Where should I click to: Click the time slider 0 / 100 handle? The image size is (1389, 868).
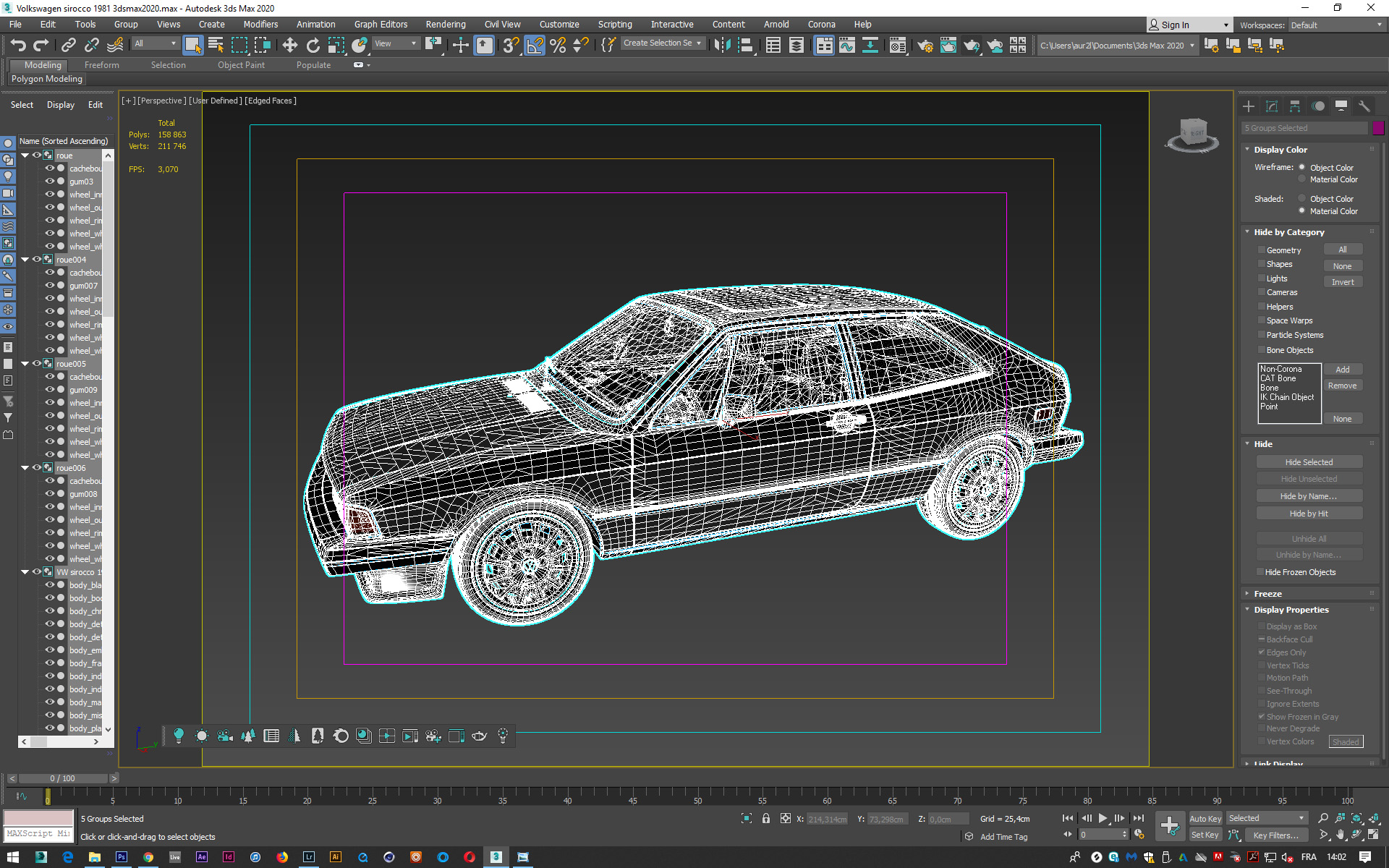click(63, 778)
